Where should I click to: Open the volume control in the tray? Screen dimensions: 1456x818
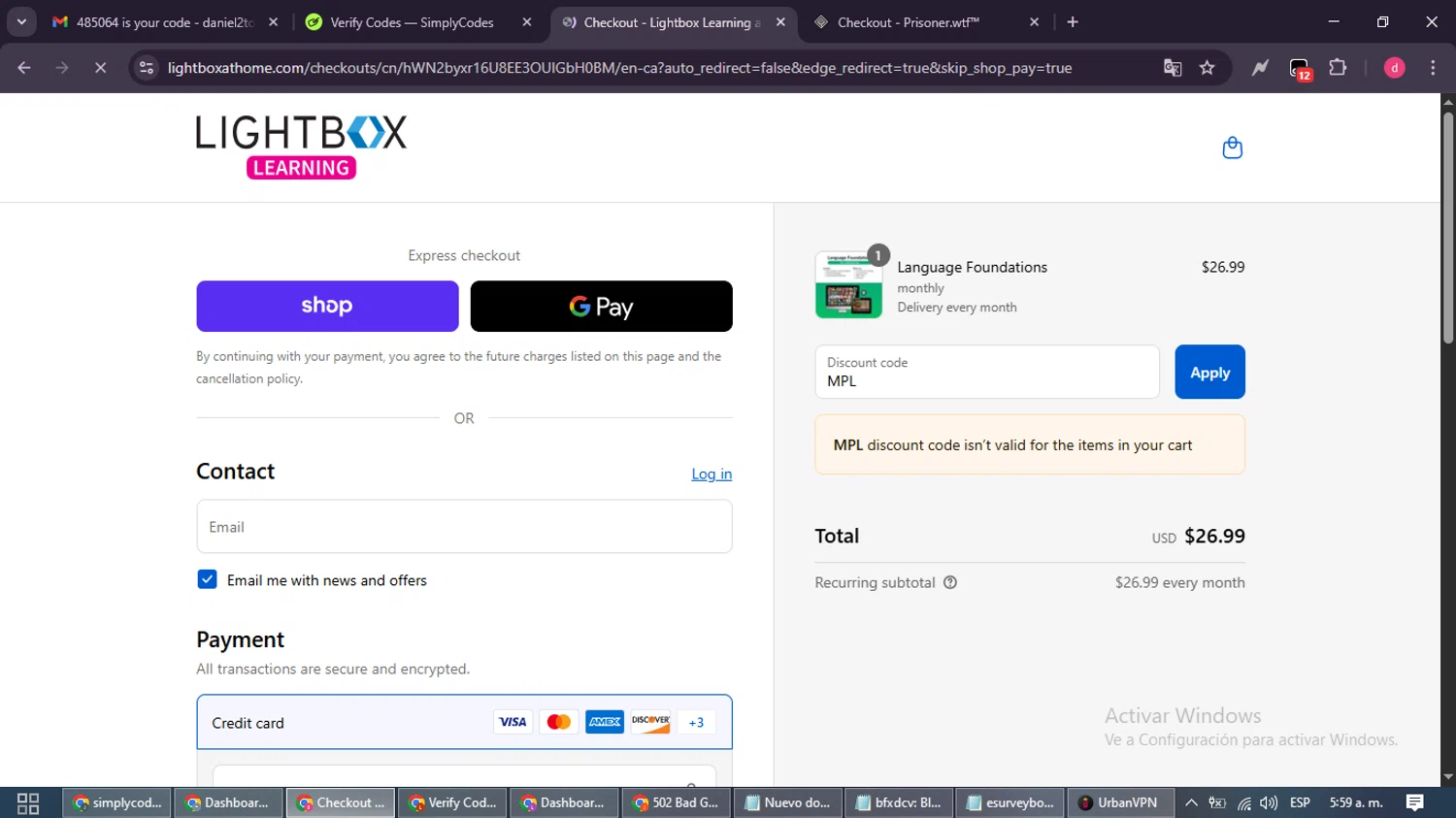pos(1269,802)
